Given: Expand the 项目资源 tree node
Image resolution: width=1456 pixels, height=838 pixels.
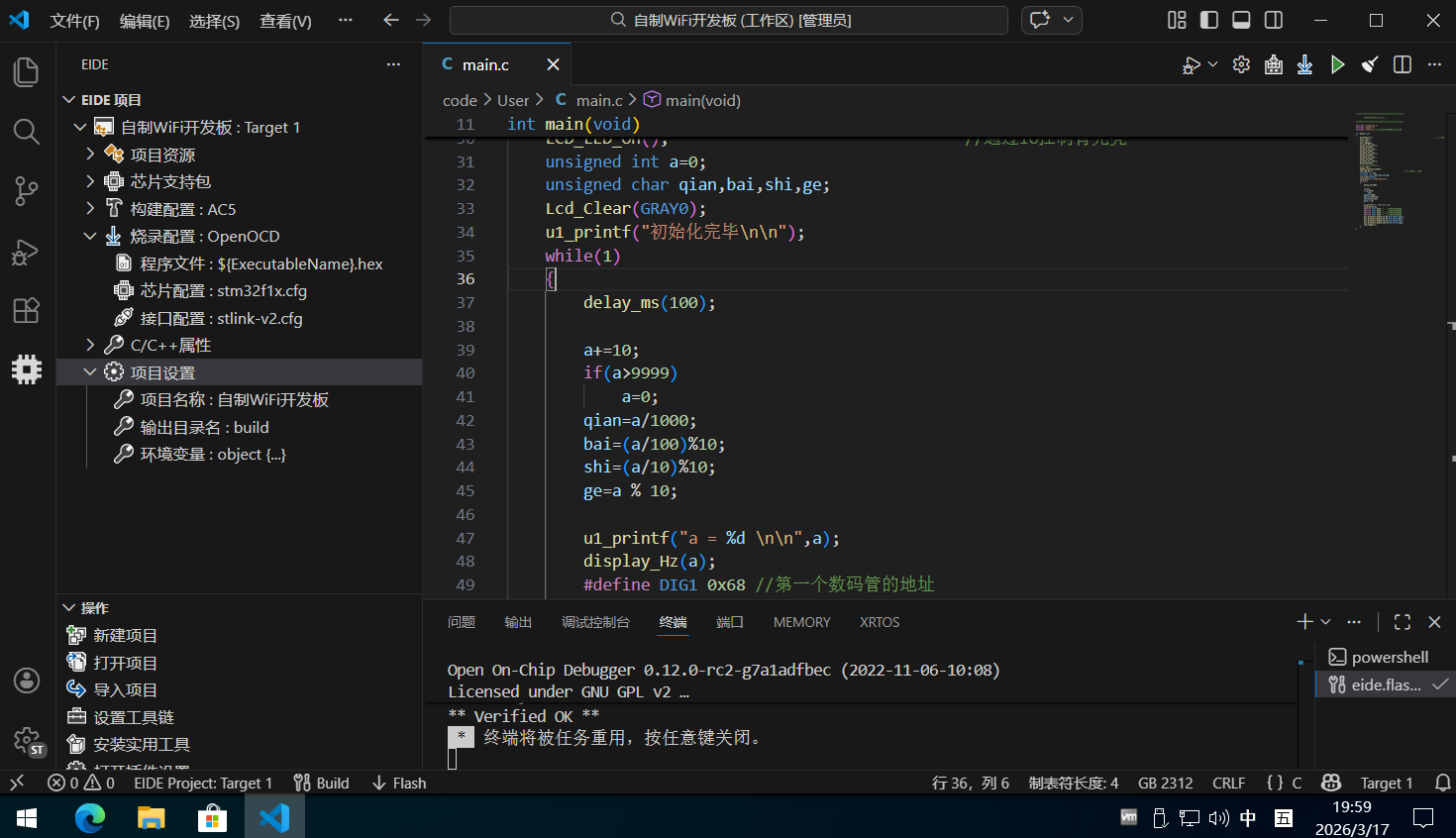Looking at the screenshot, I should [90, 154].
